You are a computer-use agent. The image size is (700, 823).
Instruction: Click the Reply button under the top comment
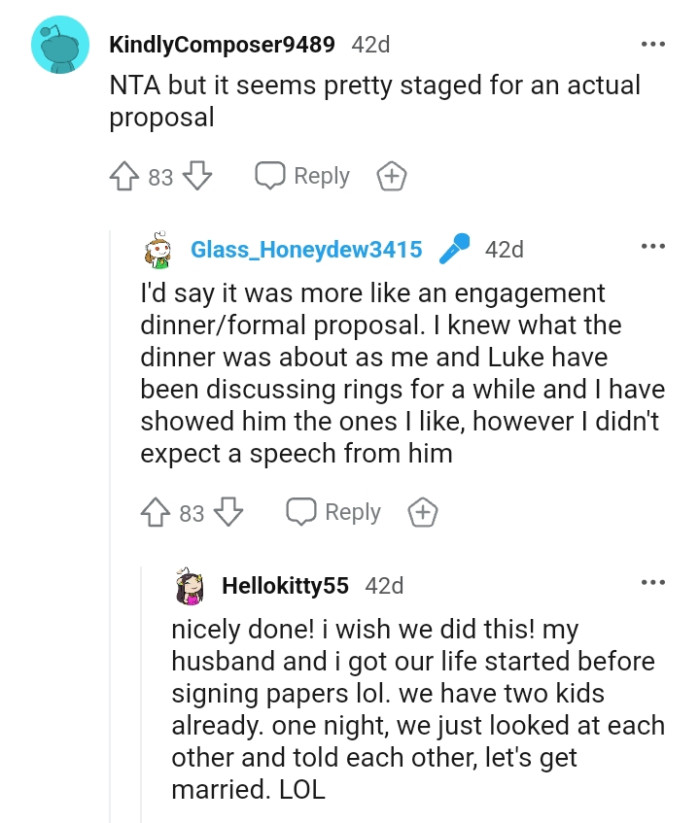[322, 175]
